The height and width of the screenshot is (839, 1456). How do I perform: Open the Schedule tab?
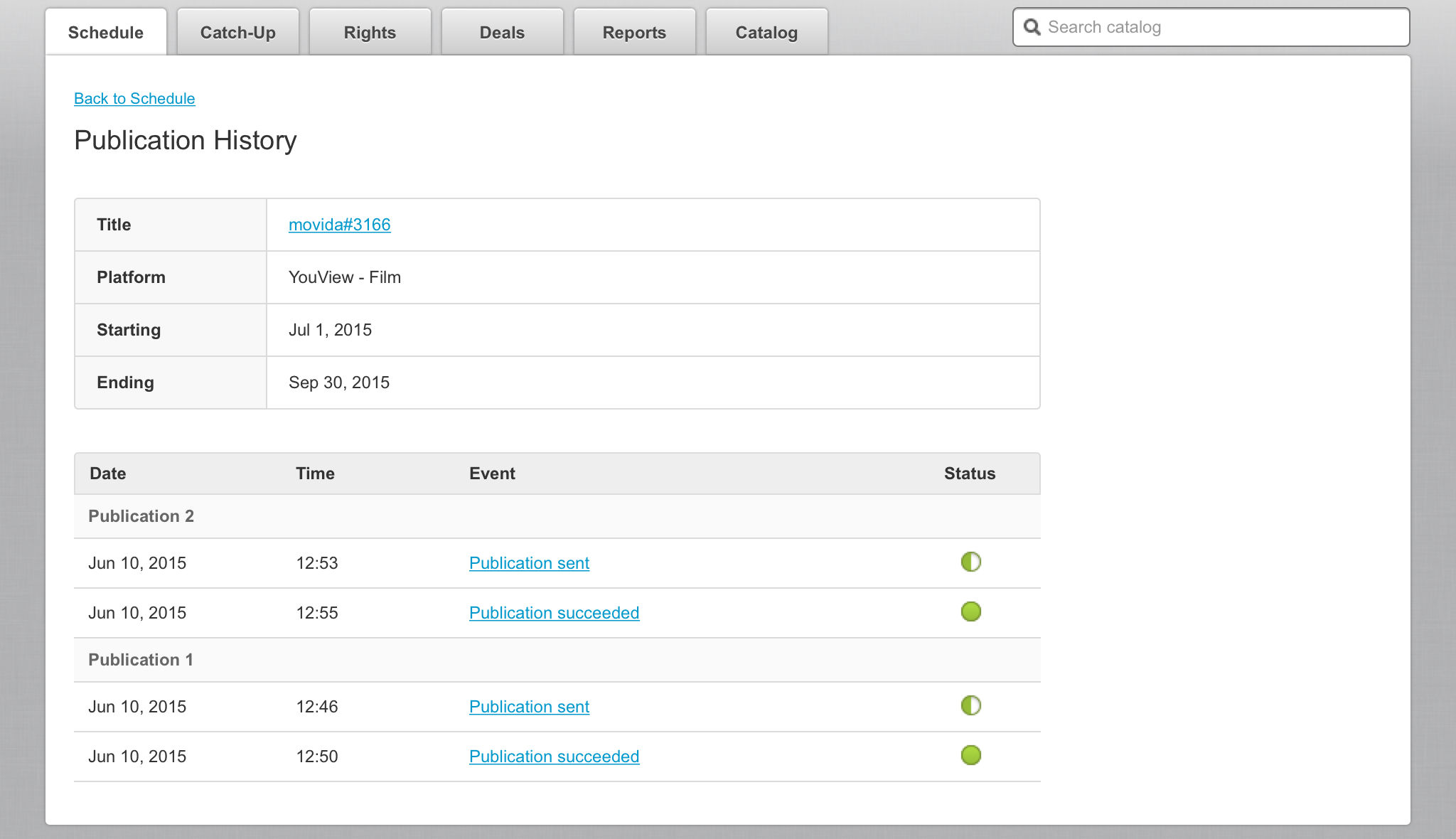[106, 33]
